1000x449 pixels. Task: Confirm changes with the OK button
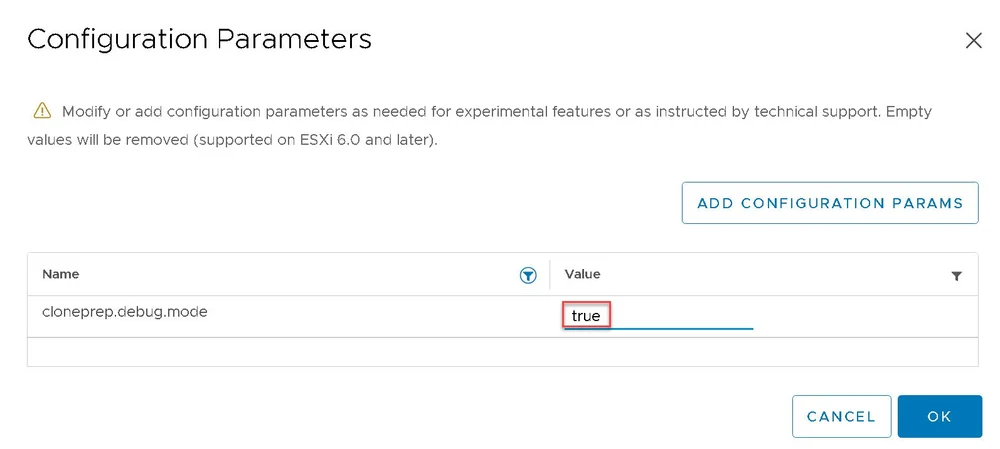pos(939,416)
